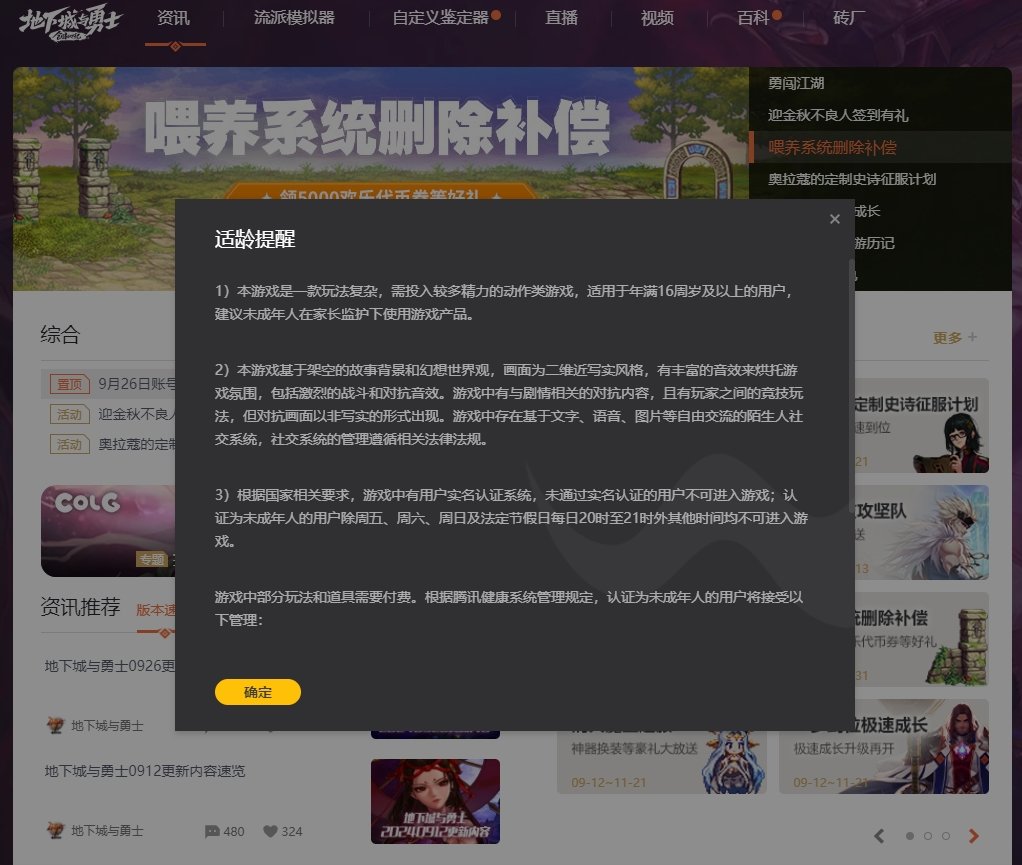Open the COLG 专题 thumbnail
This screenshot has width=1022, height=865.
pyautogui.click(x=108, y=531)
